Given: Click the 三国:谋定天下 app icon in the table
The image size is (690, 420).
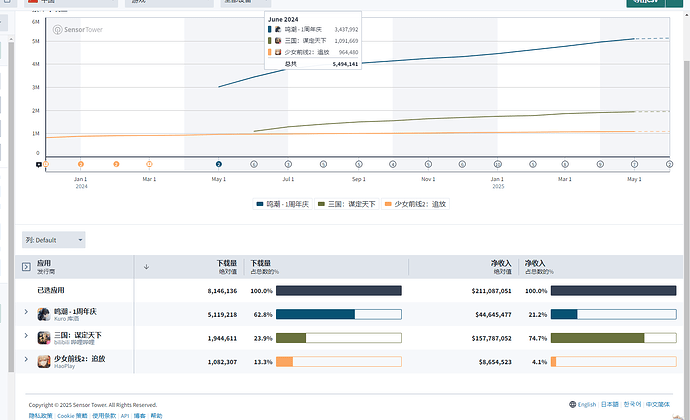Looking at the screenshot, I should pyautogui.click(x=44, y=338).
